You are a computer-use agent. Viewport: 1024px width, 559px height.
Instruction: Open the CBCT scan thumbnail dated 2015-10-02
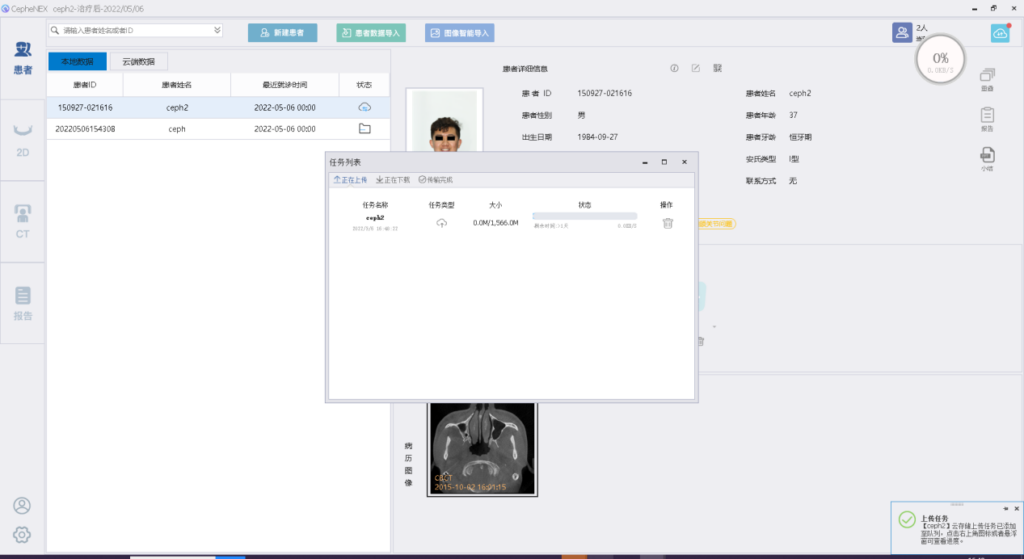[482, 449]
